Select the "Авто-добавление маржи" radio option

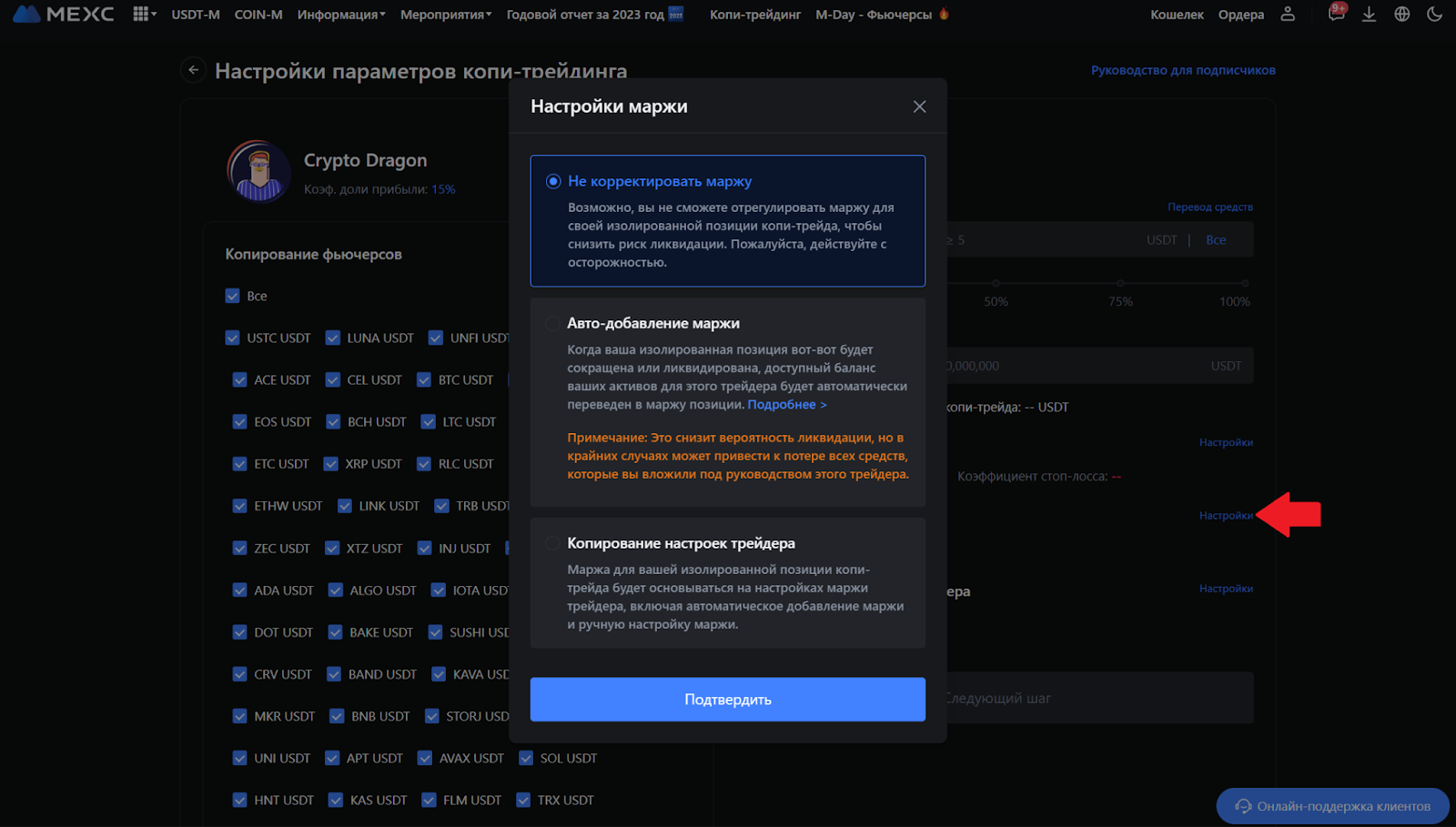[x=552, y=324]
